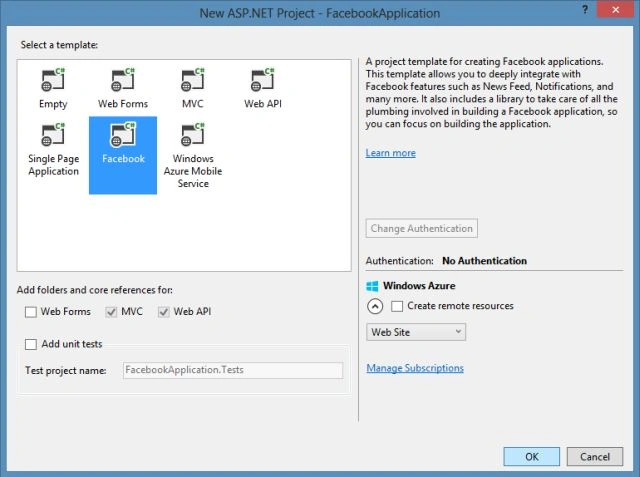The image size is (640, 477).
Task: Choose the Single Page Application template icon
Action: [x=53, y=135]
